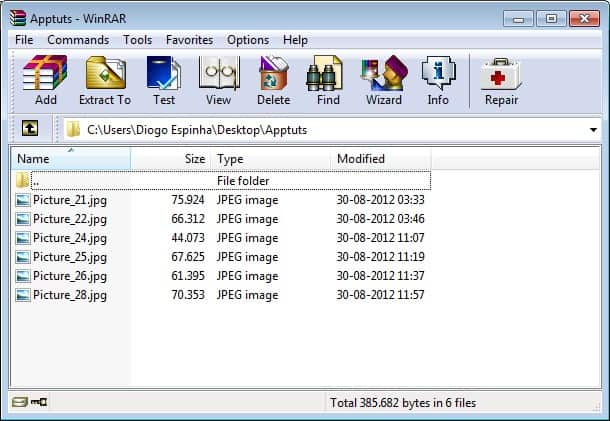Click the 30-08-2012 03:33 modified date

click(x=380, y=200)
